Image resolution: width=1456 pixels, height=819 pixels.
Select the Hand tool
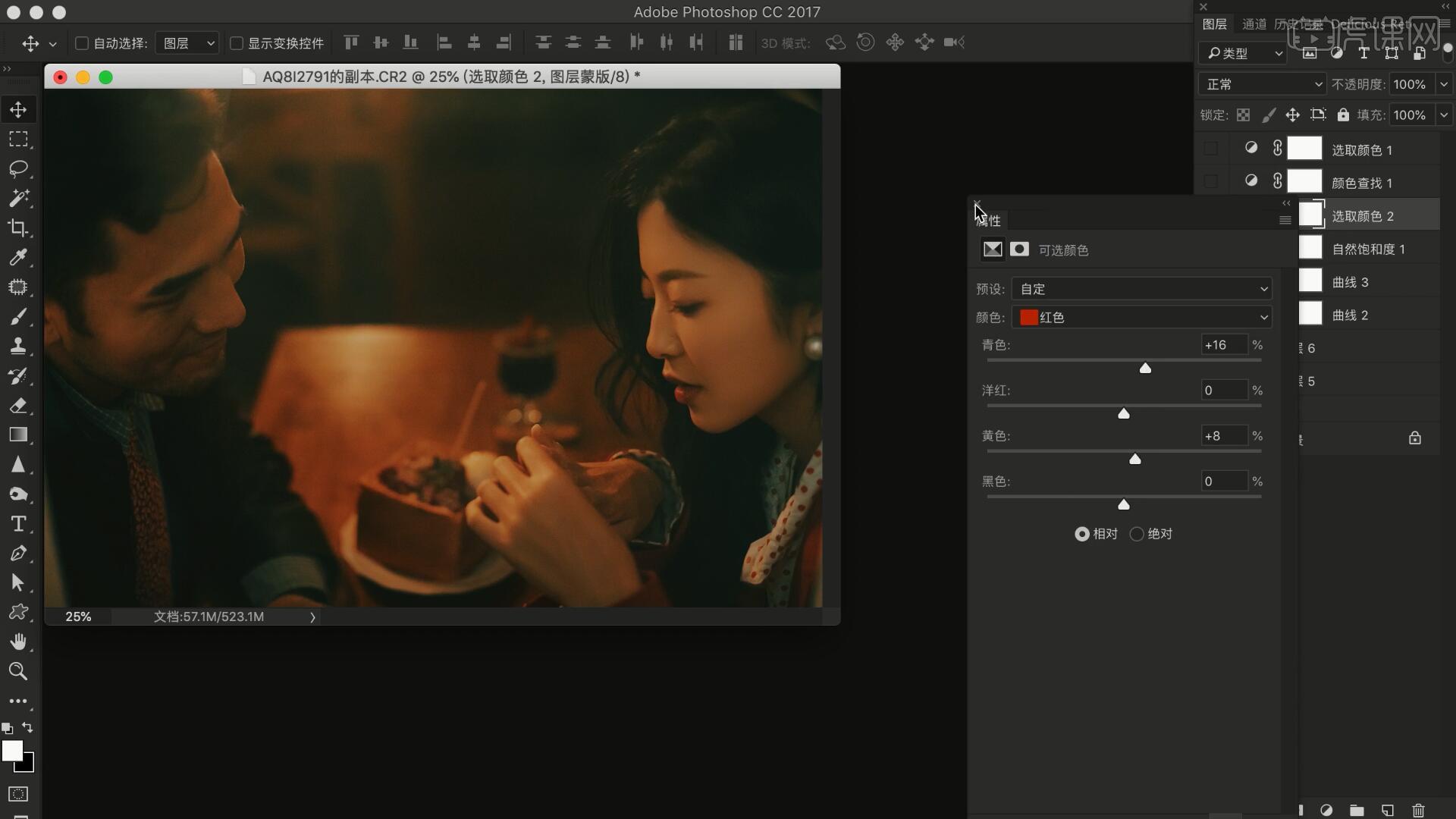point(18,642)
